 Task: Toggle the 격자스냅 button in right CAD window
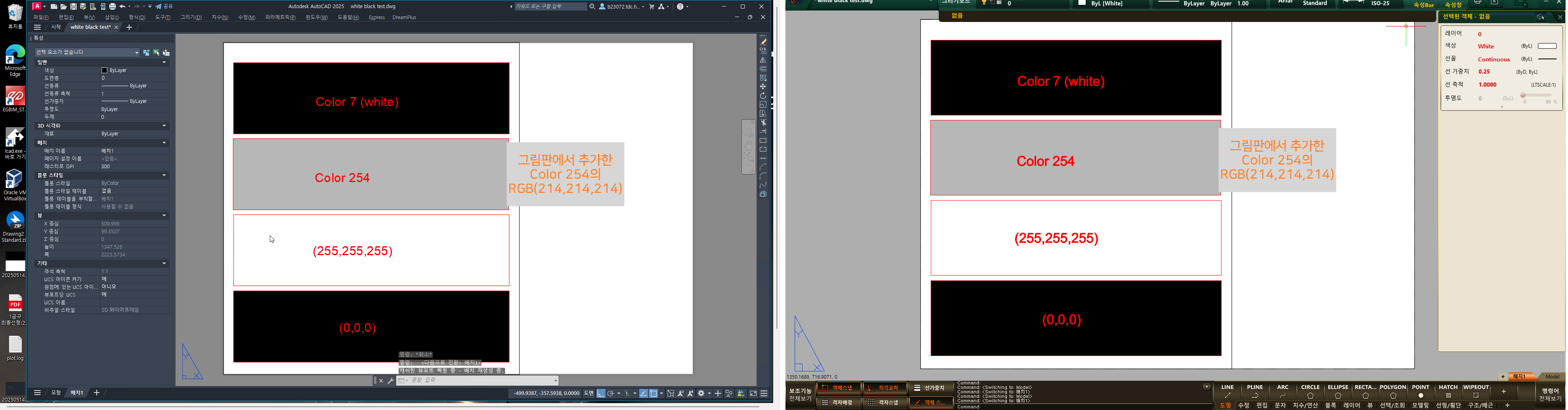click(885, 403)
